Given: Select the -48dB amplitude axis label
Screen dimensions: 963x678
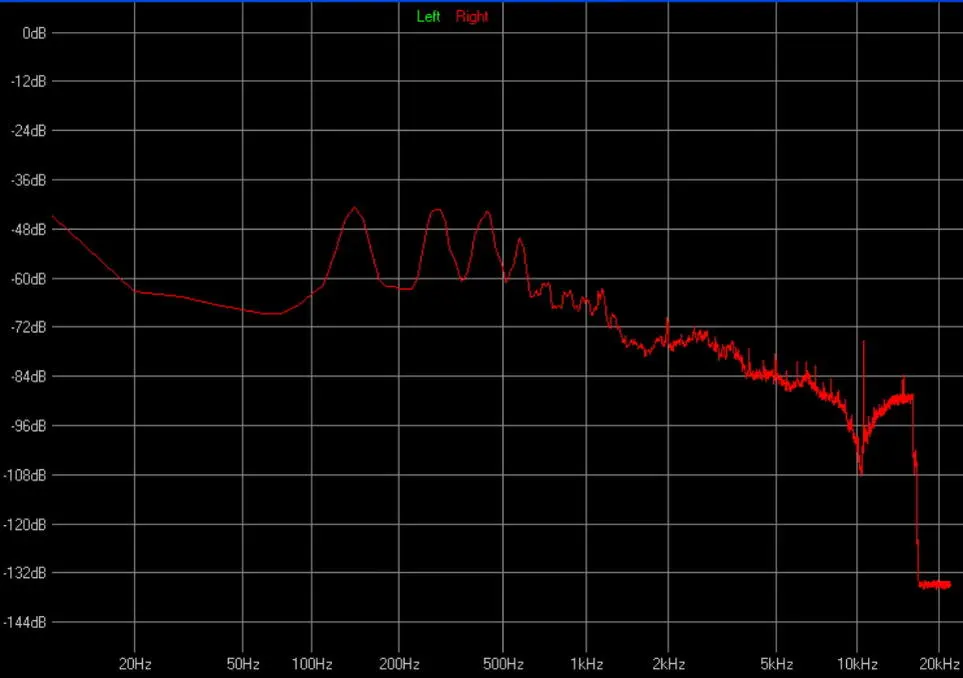Looking at the screenshot, I should point(29,229).
